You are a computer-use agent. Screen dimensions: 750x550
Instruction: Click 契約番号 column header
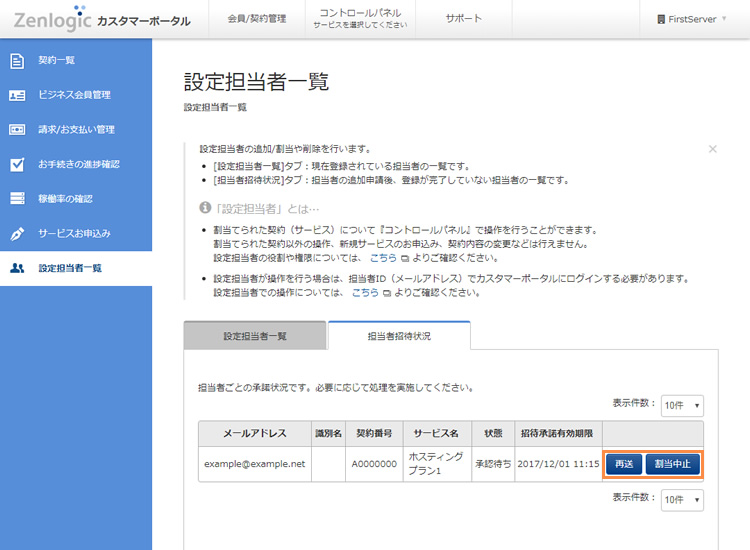[374, 433]
